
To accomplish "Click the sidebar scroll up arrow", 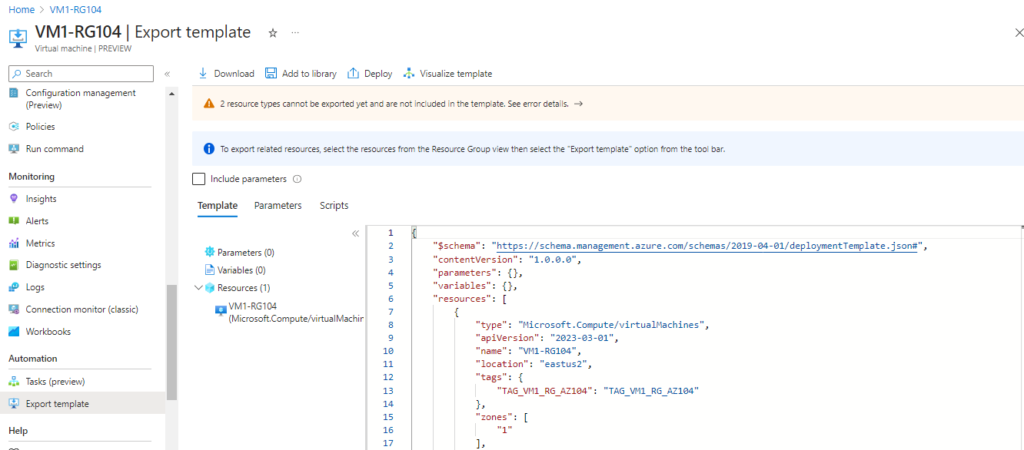I will click(x=172, y=94).
